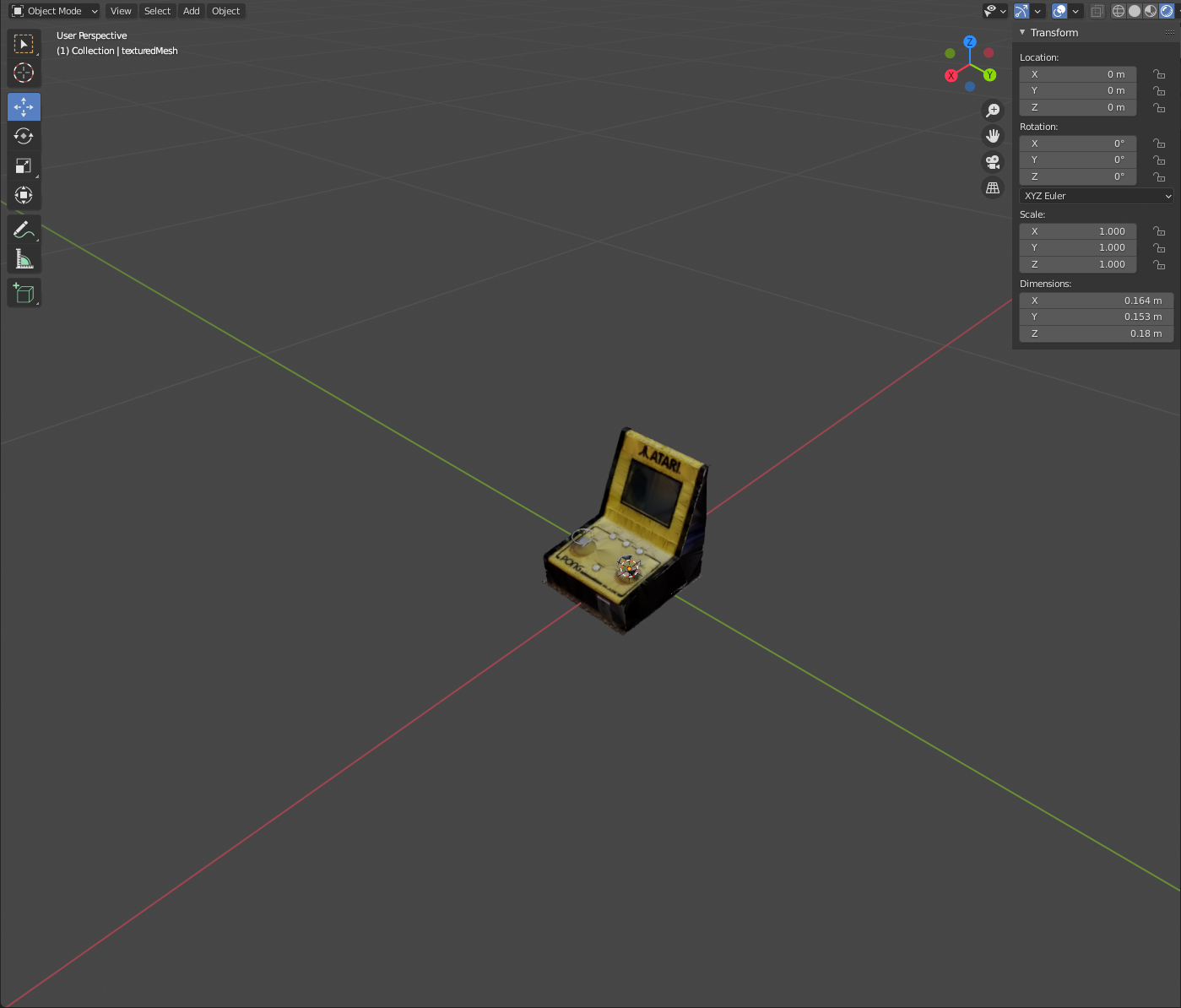1181x1008 pixels.
Task: Toggle the viewport gizmos button
Action: [1021, 11]
